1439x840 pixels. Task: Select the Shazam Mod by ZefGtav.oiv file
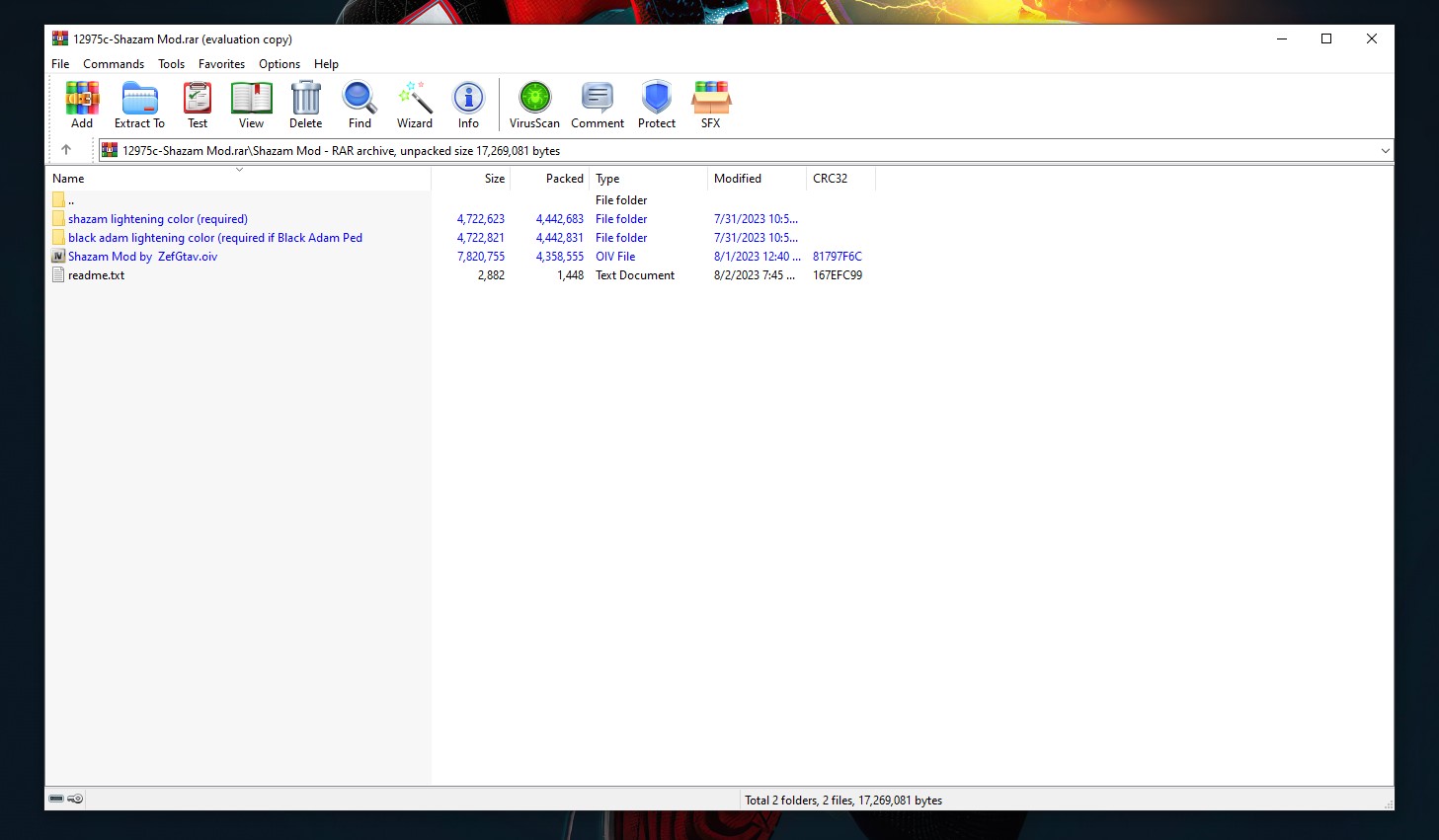(142, 256)
